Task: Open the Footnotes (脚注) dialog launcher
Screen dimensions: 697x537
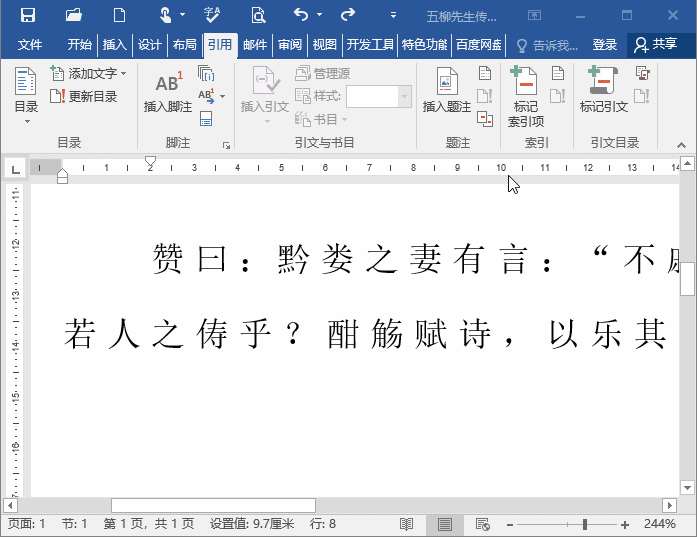Action: tap(226, 145)
